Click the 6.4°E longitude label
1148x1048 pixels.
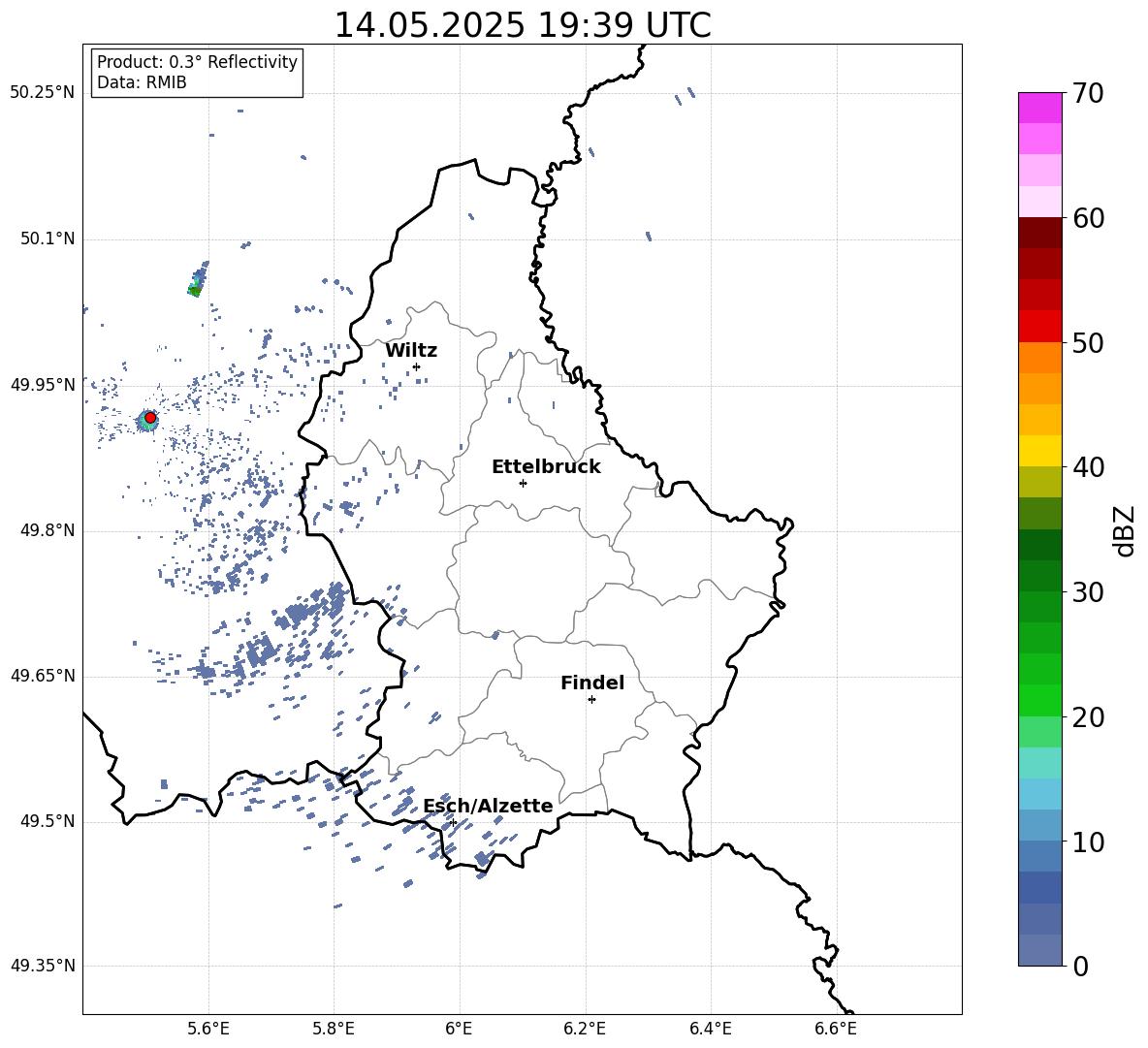(x=710, y=1030)
